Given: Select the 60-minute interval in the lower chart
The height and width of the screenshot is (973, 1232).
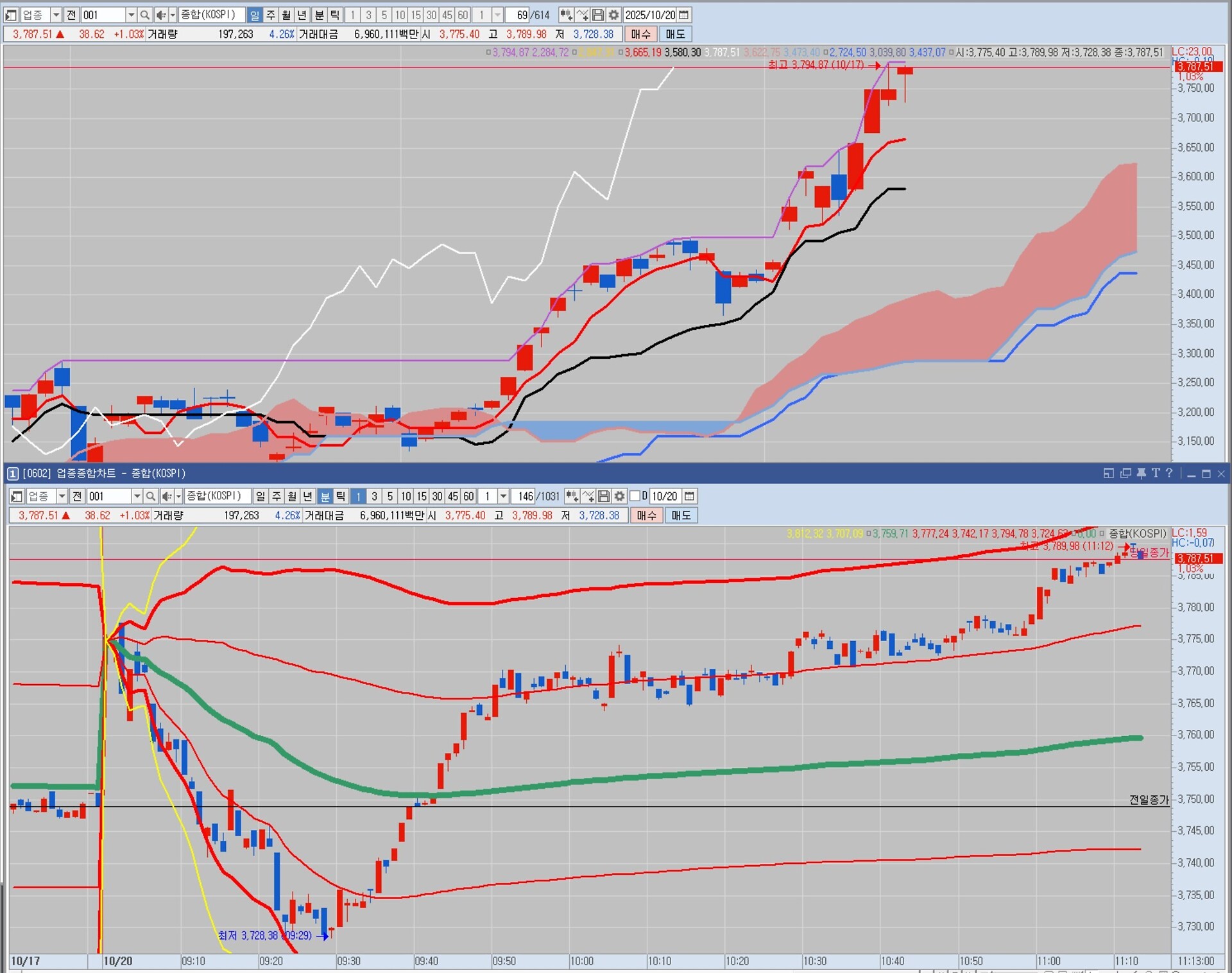Looking at the screenshot, I should click(x=468, y=496).
